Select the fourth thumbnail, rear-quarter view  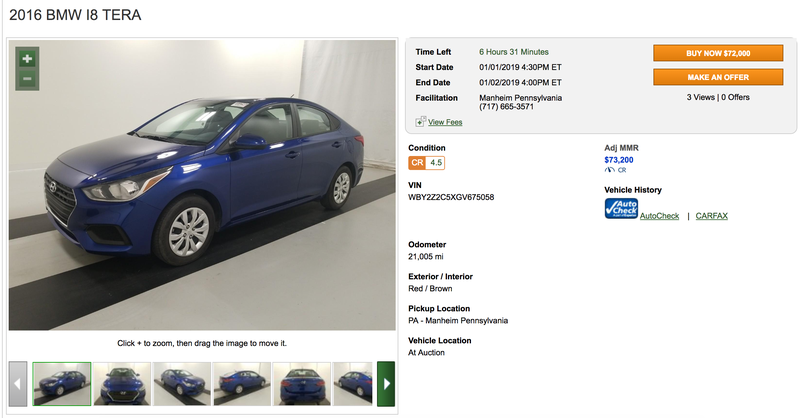pos(242,384)
